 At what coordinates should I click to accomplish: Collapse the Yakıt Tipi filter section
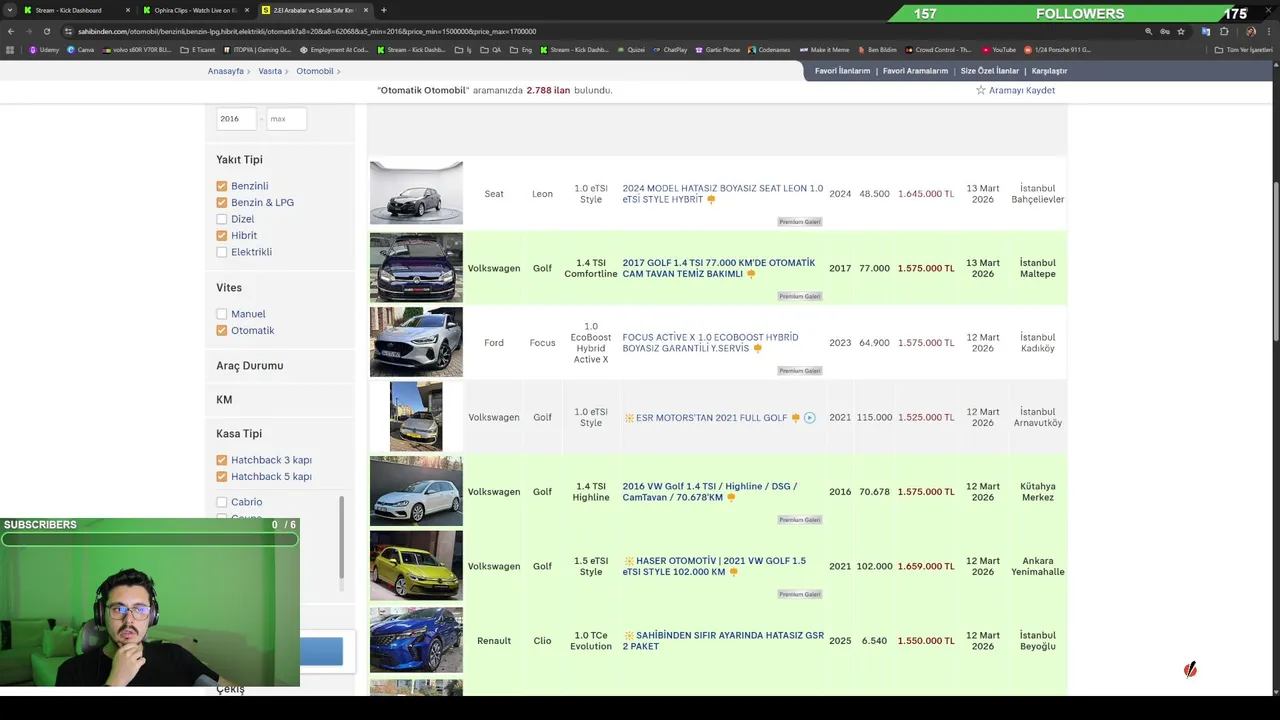pos(239,160)
